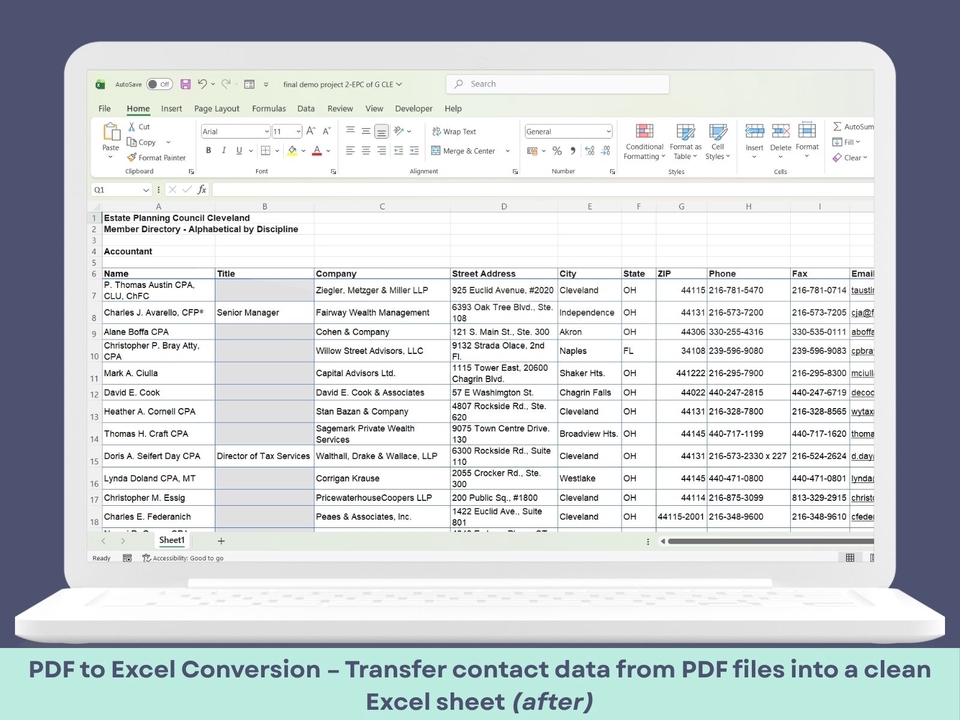Expand the Merge & Center dropdown arrow
The image size is (960, 720).
click(508, 151)
